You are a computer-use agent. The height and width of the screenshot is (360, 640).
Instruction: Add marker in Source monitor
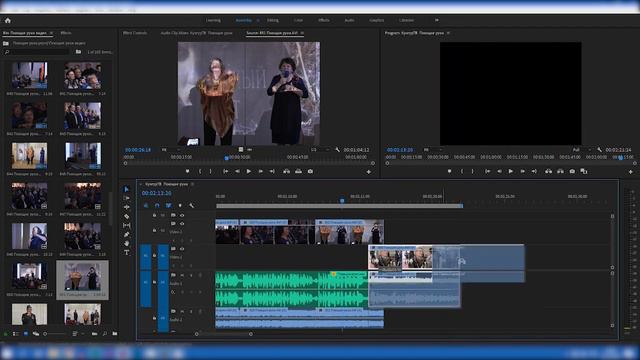pos(187,171)
